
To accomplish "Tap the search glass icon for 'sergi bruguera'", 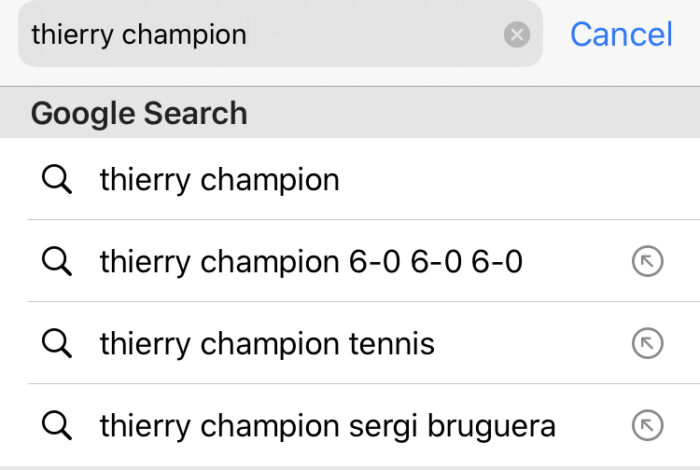I will coord(57,425).
